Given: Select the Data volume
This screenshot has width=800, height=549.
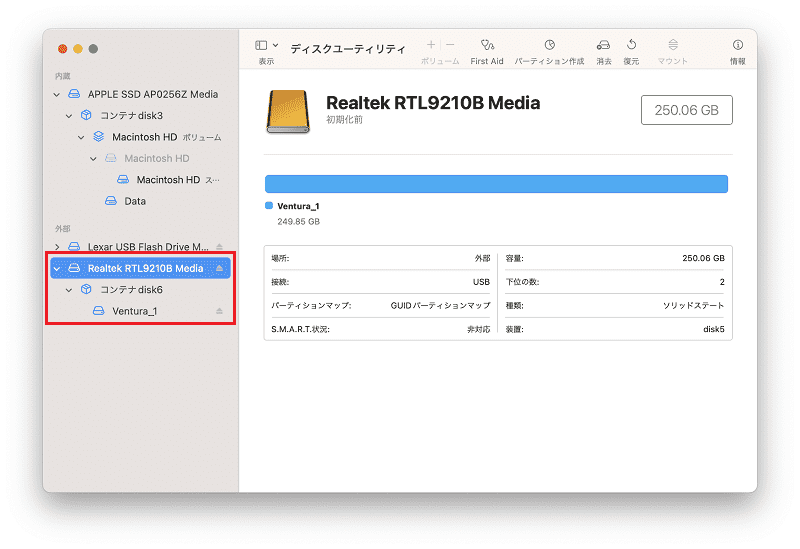Looking at the screenshot, I should point(135,201).
